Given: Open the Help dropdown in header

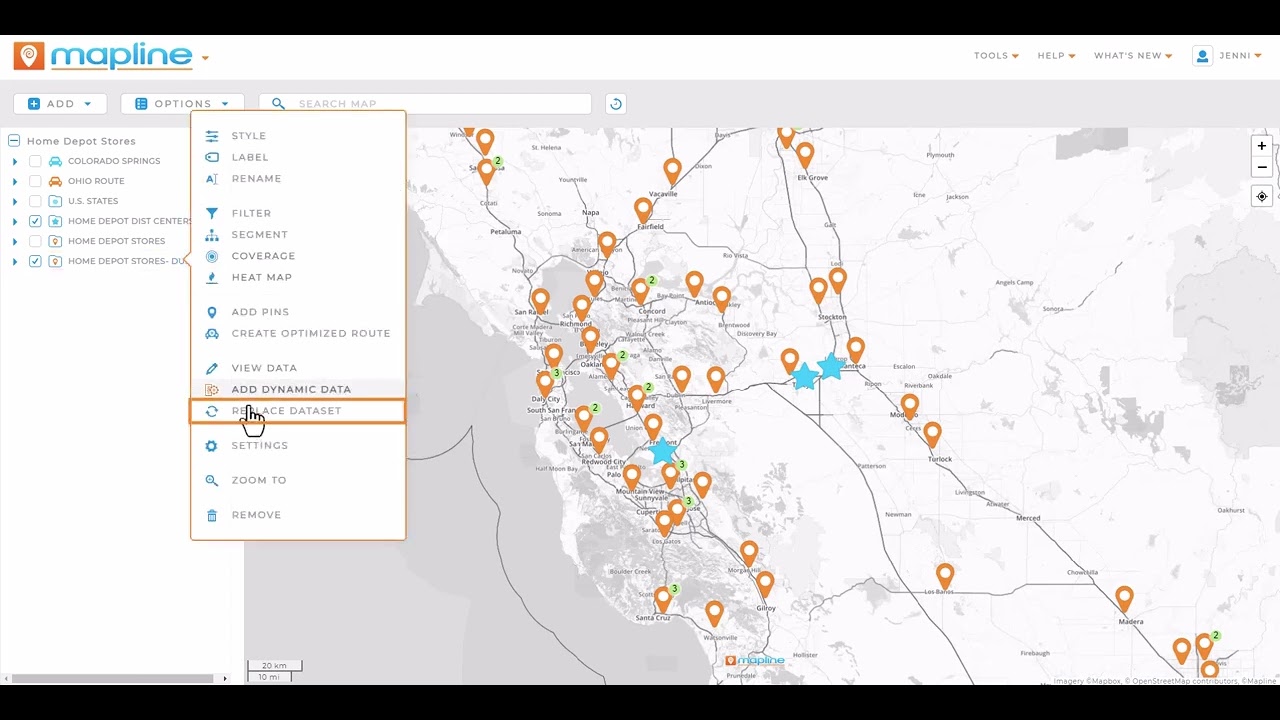Looking at the screenshot, I should 1056,56.
